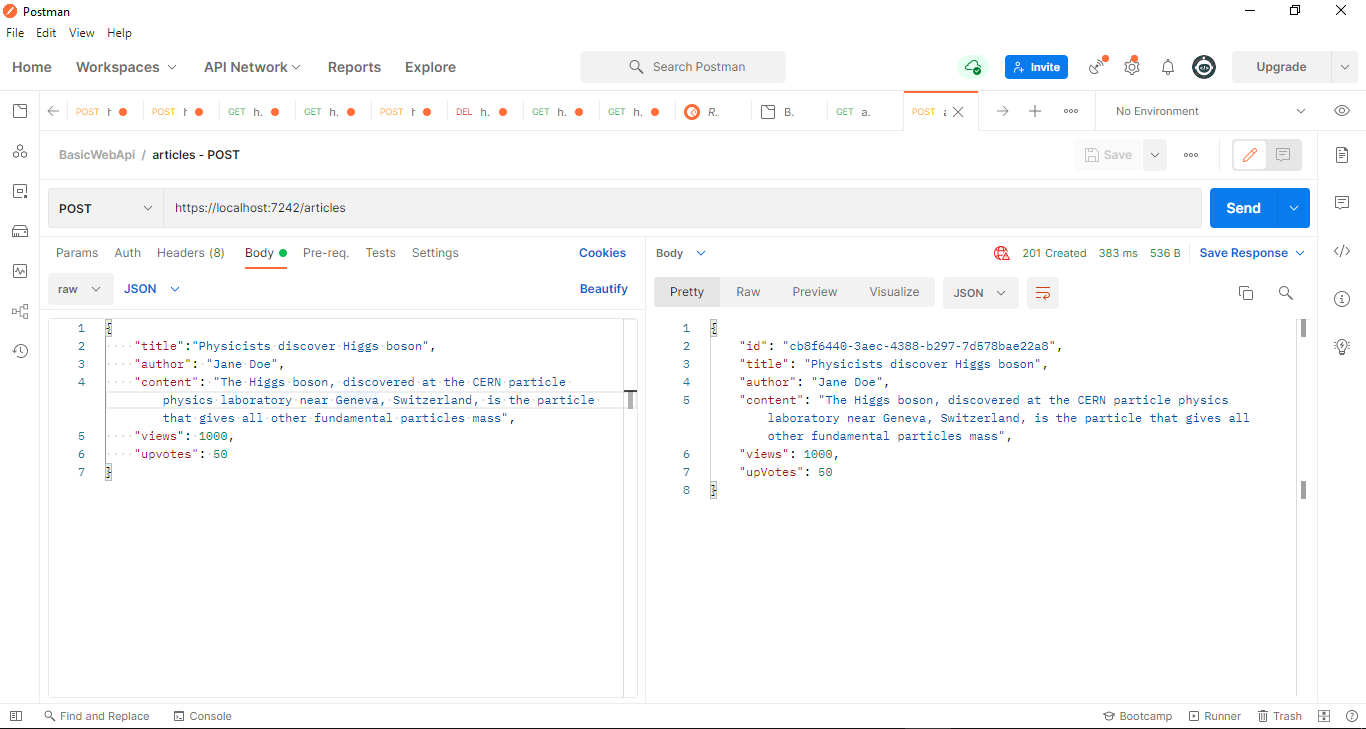Expand the Upgrade dropdown arrow
This screenshot has width=1366, height=729.
coord(1344,67)
